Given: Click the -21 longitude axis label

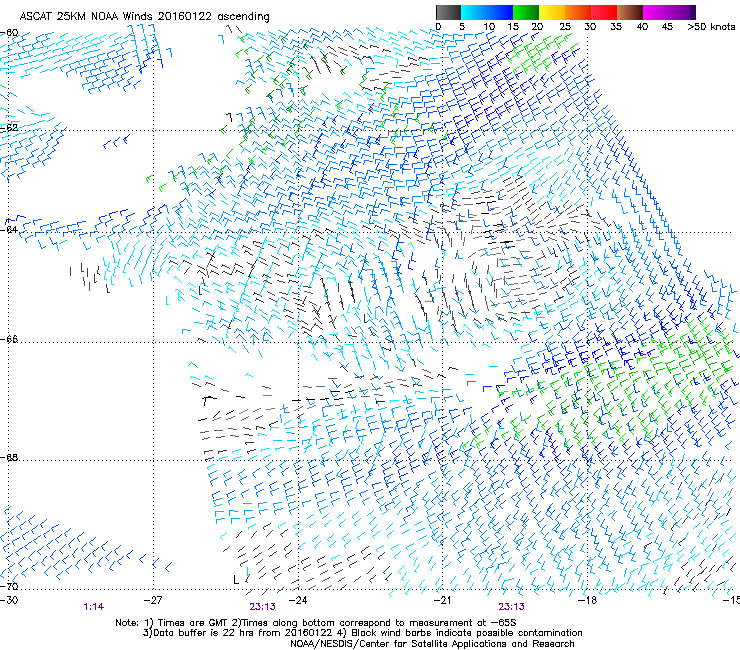Looking at the screenshot, I should point(442,600).
